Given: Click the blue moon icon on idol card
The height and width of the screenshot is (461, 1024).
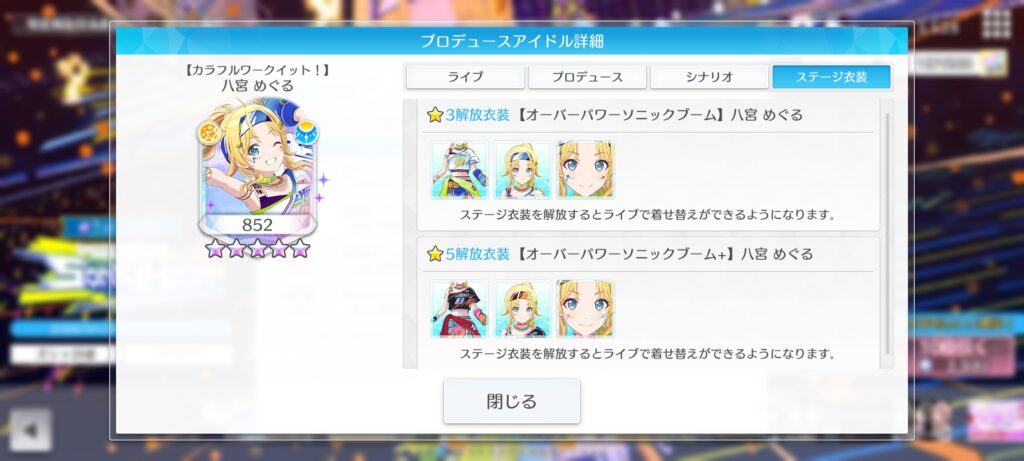Looking at the screenshot, I should pyautogui.click(x=306, y=133).
